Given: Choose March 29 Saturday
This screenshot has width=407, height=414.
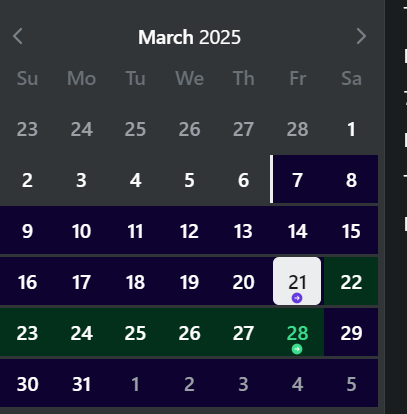Looking at the screenshot, I should pos(351,332).
